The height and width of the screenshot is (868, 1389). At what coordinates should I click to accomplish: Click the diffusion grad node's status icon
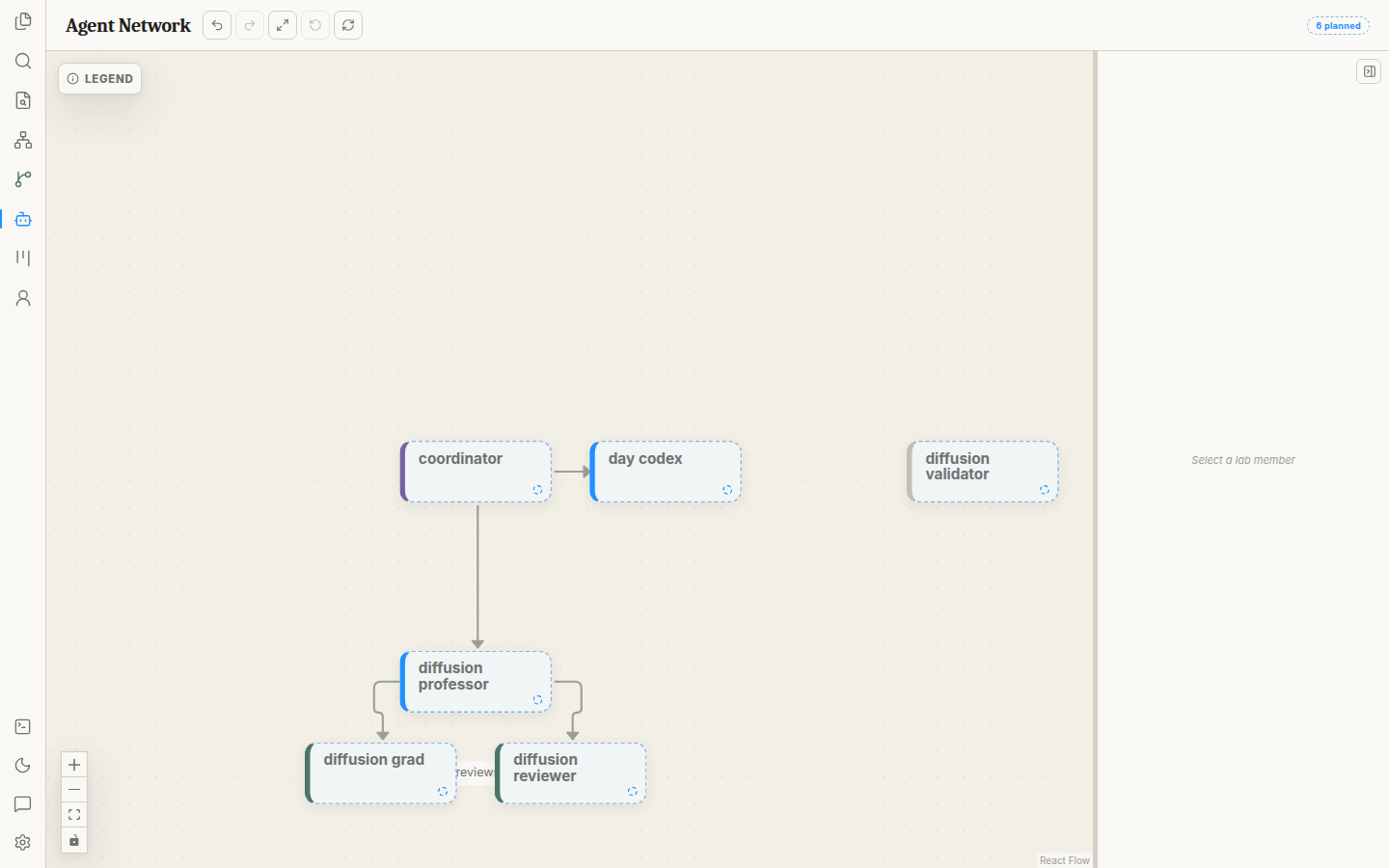point(443,792)
